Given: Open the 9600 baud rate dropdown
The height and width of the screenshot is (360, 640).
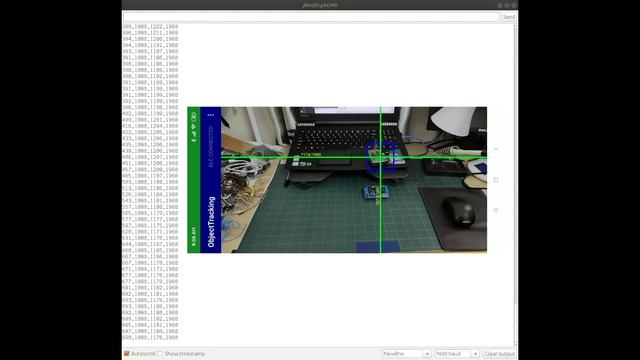Looking at the screenshot, I should click(x=457, y=353).
